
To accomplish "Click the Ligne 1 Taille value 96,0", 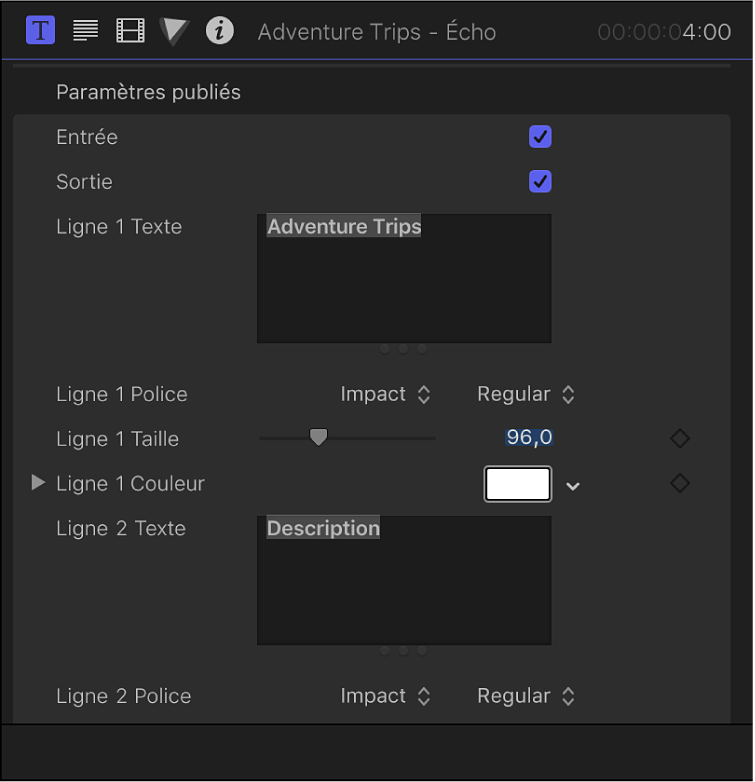I will click(530, 438).
